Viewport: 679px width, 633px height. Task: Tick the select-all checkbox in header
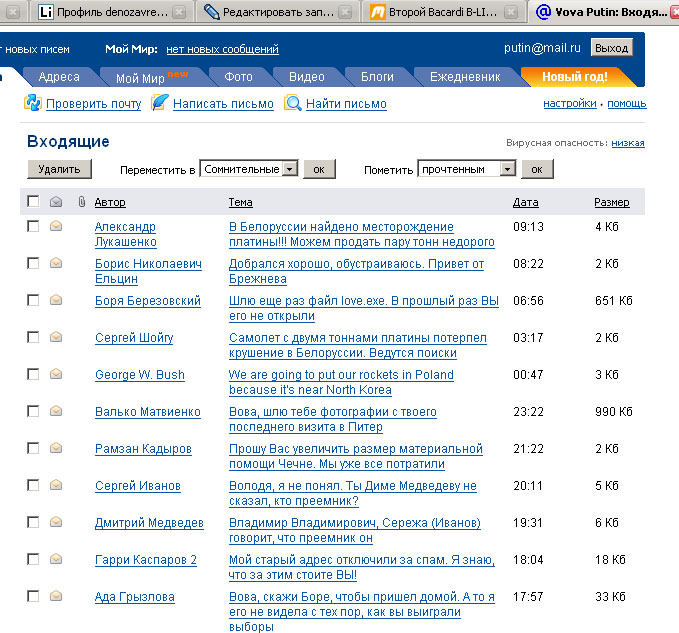[x=33, y=201]
